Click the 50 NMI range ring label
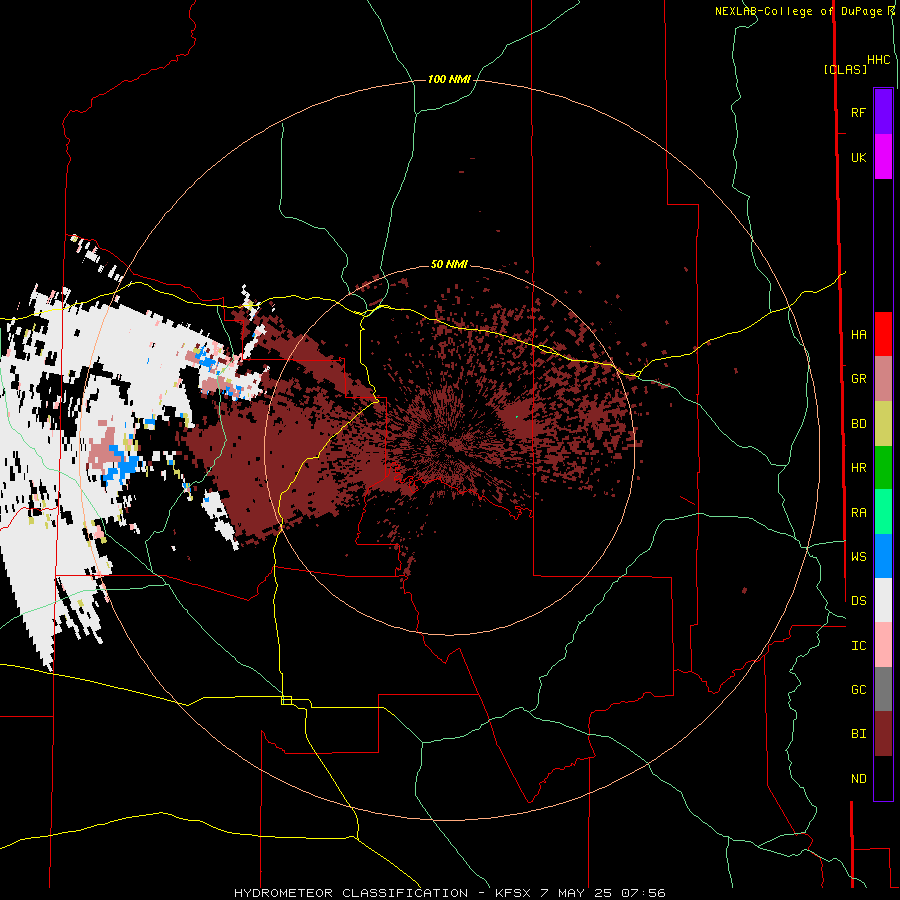Image resolution: width=900 pixels, height=900 pixels. click(x=449, y=264)
